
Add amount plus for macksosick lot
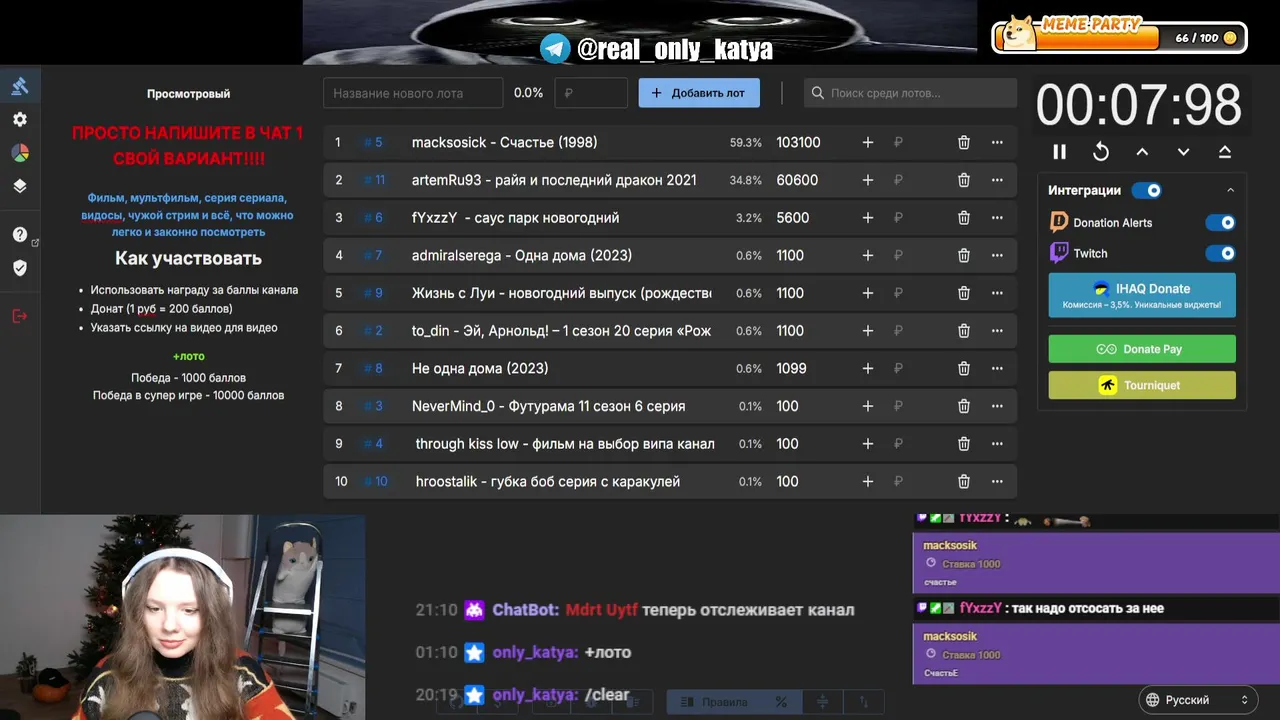point(868,143)
